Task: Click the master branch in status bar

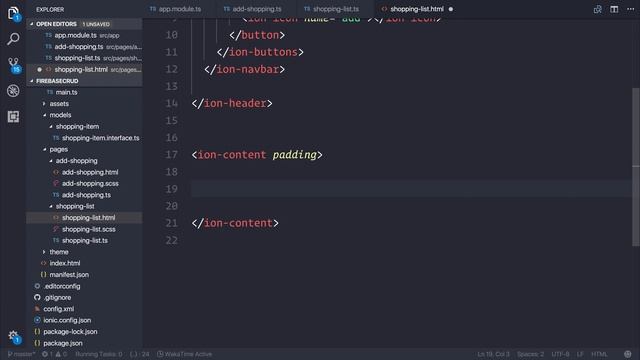Action: tap(21, 354)
